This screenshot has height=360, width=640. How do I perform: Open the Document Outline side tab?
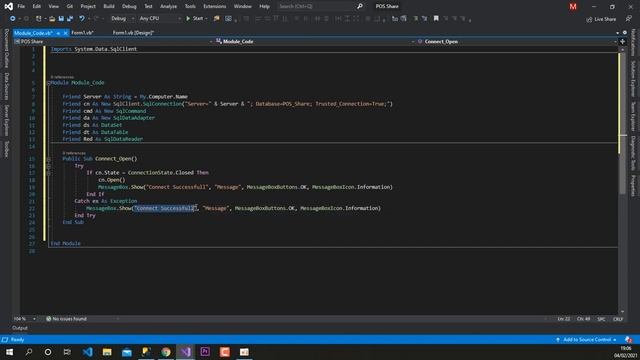tap(6, 48)
